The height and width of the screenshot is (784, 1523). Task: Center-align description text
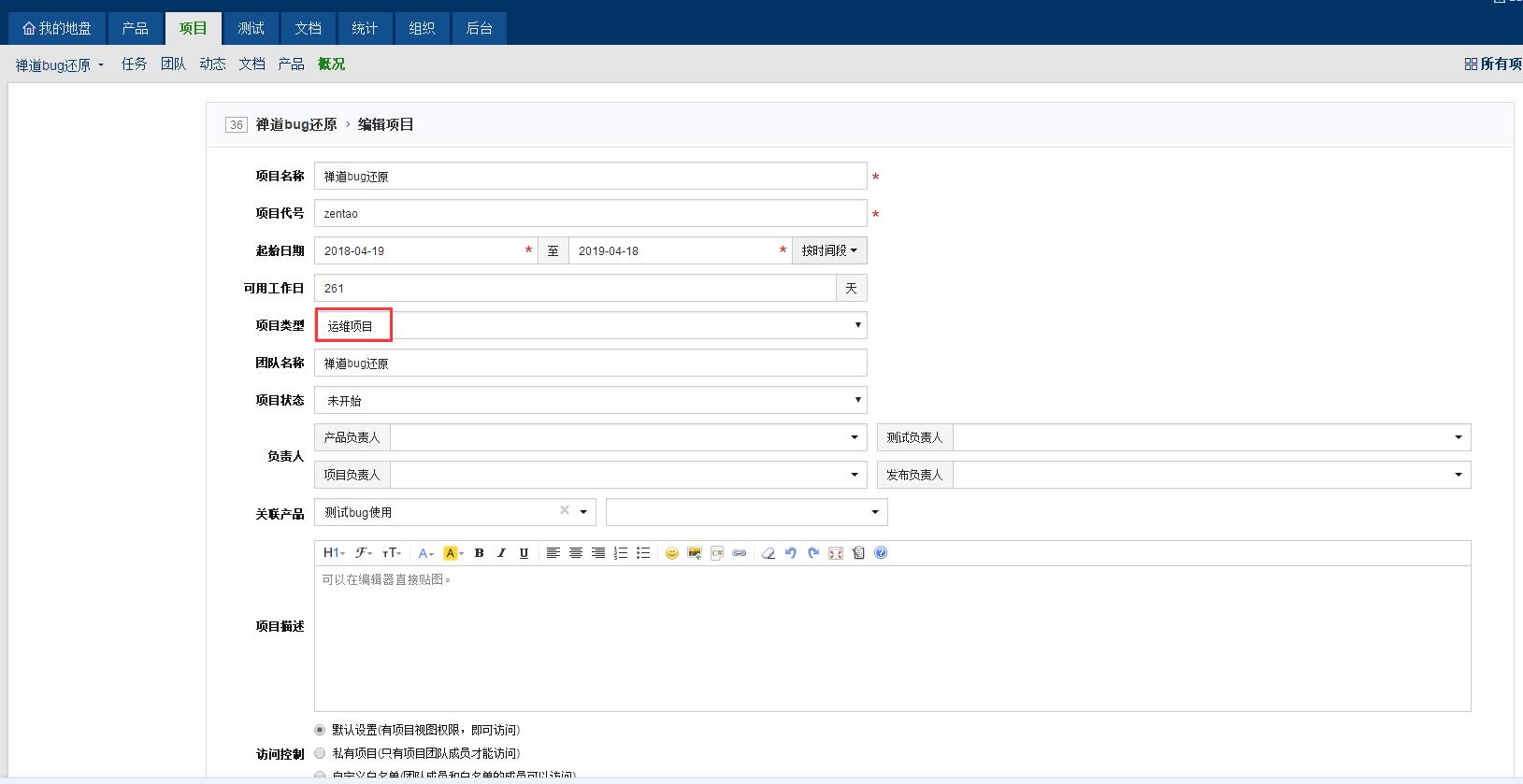[x=576, y=553]
